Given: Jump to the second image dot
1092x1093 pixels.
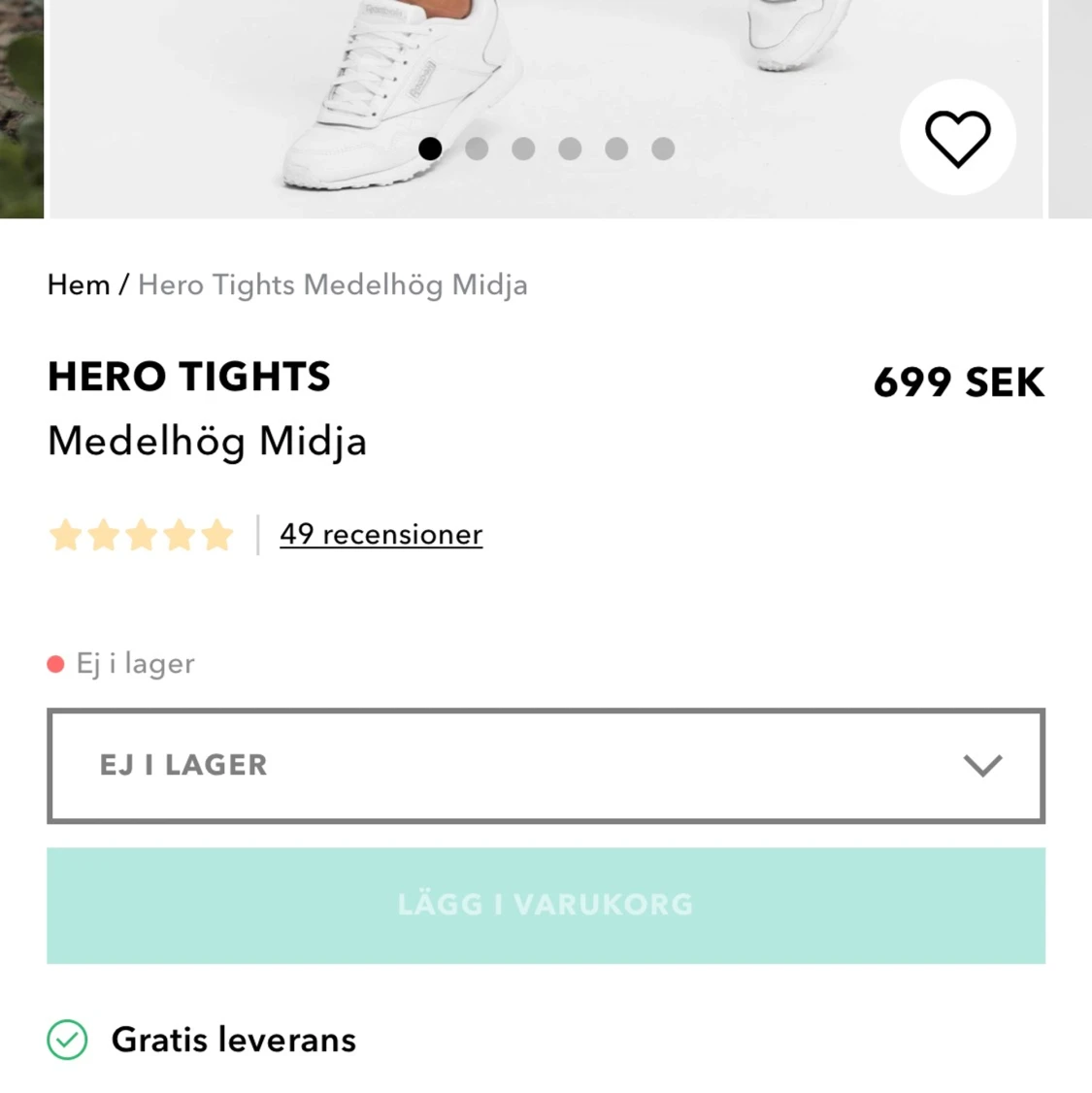Looking at the screenshot, I should [x=477, y=149].
